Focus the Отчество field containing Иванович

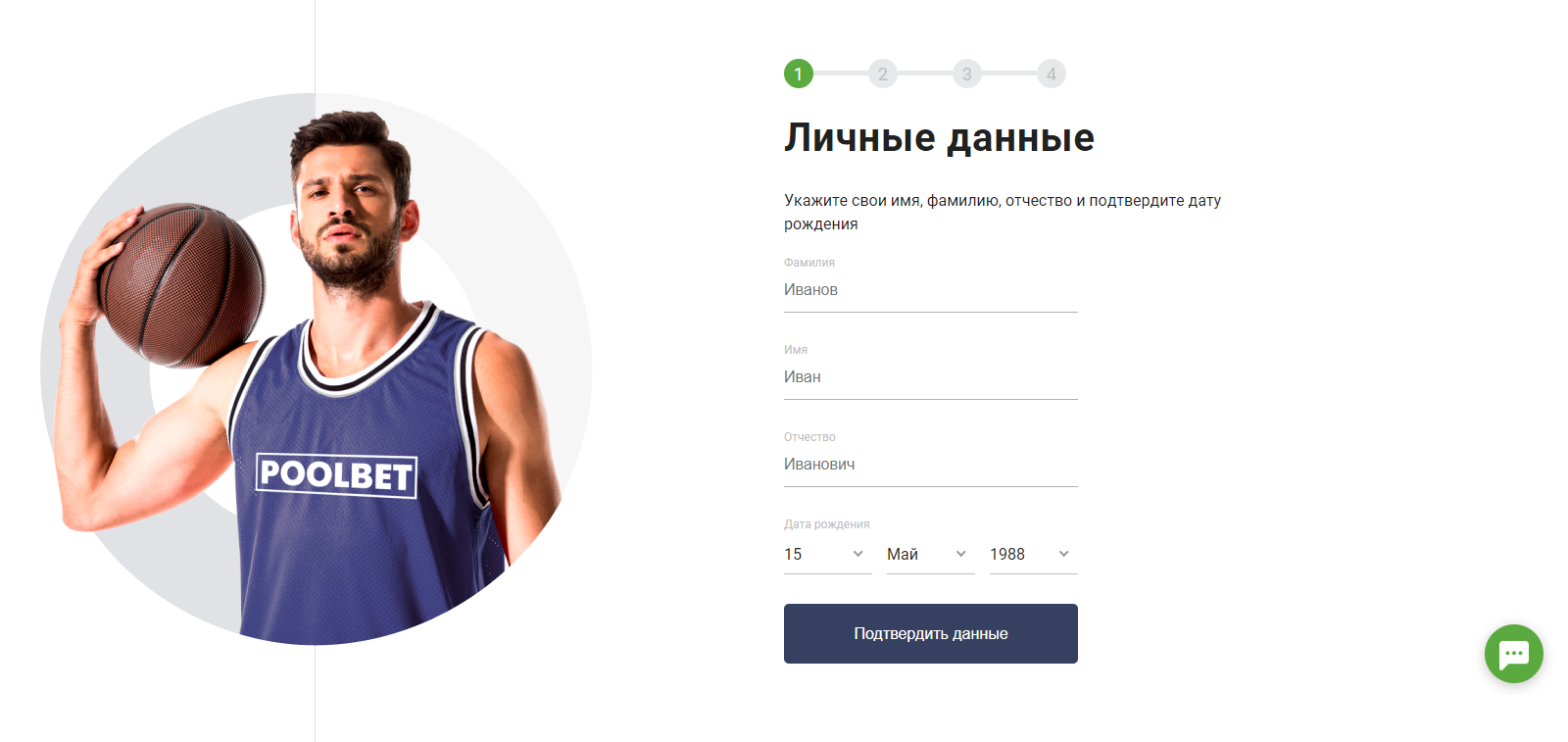tap(931, 465)
